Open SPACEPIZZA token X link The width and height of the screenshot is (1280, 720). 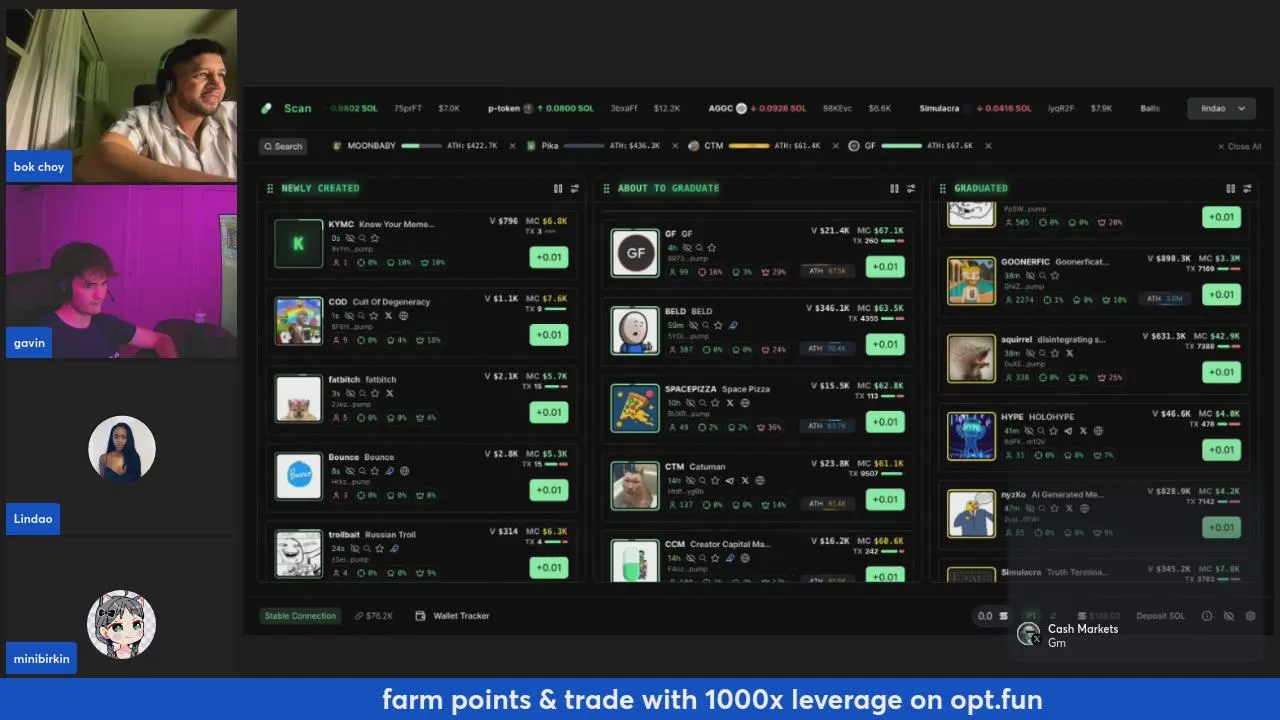point(730,403)
